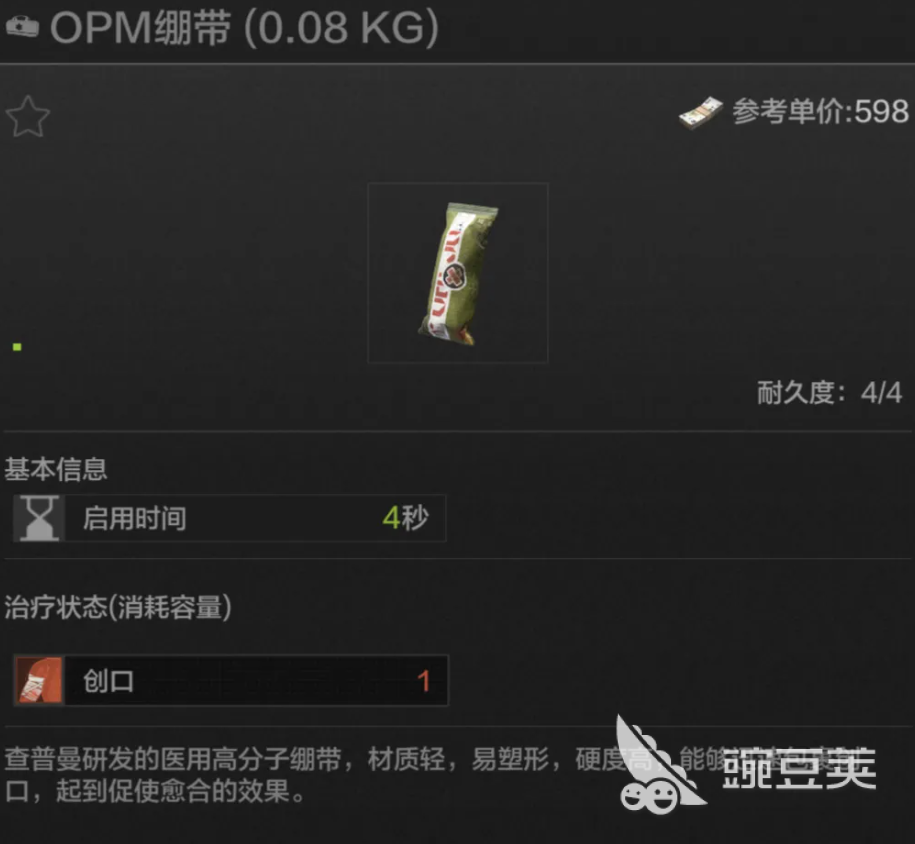Click the OPM绷带 (0.08 KG) title text
Image resolution: width=915 pixels, height=844 pixels.
(245, 27)
